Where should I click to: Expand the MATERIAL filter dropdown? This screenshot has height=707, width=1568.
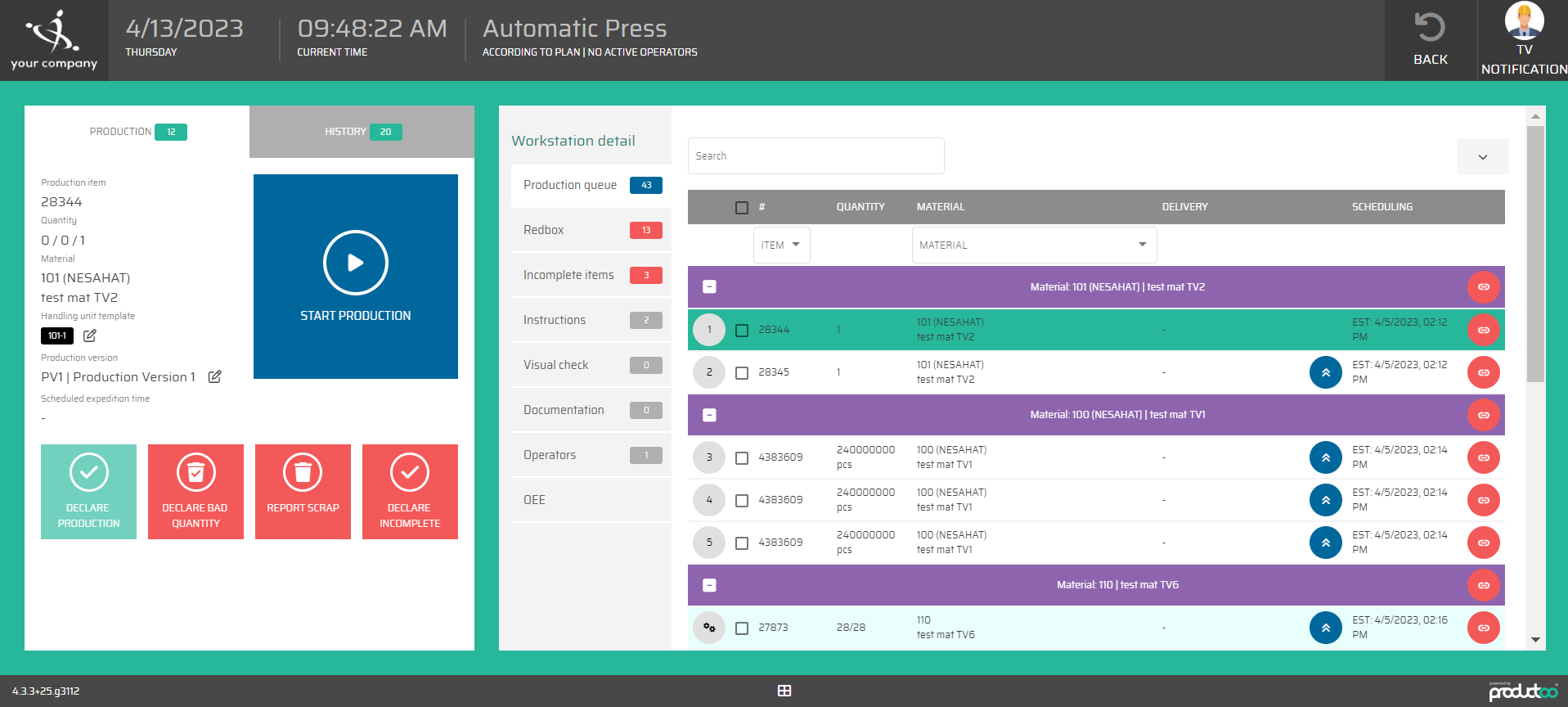[x=1034, y=245]
